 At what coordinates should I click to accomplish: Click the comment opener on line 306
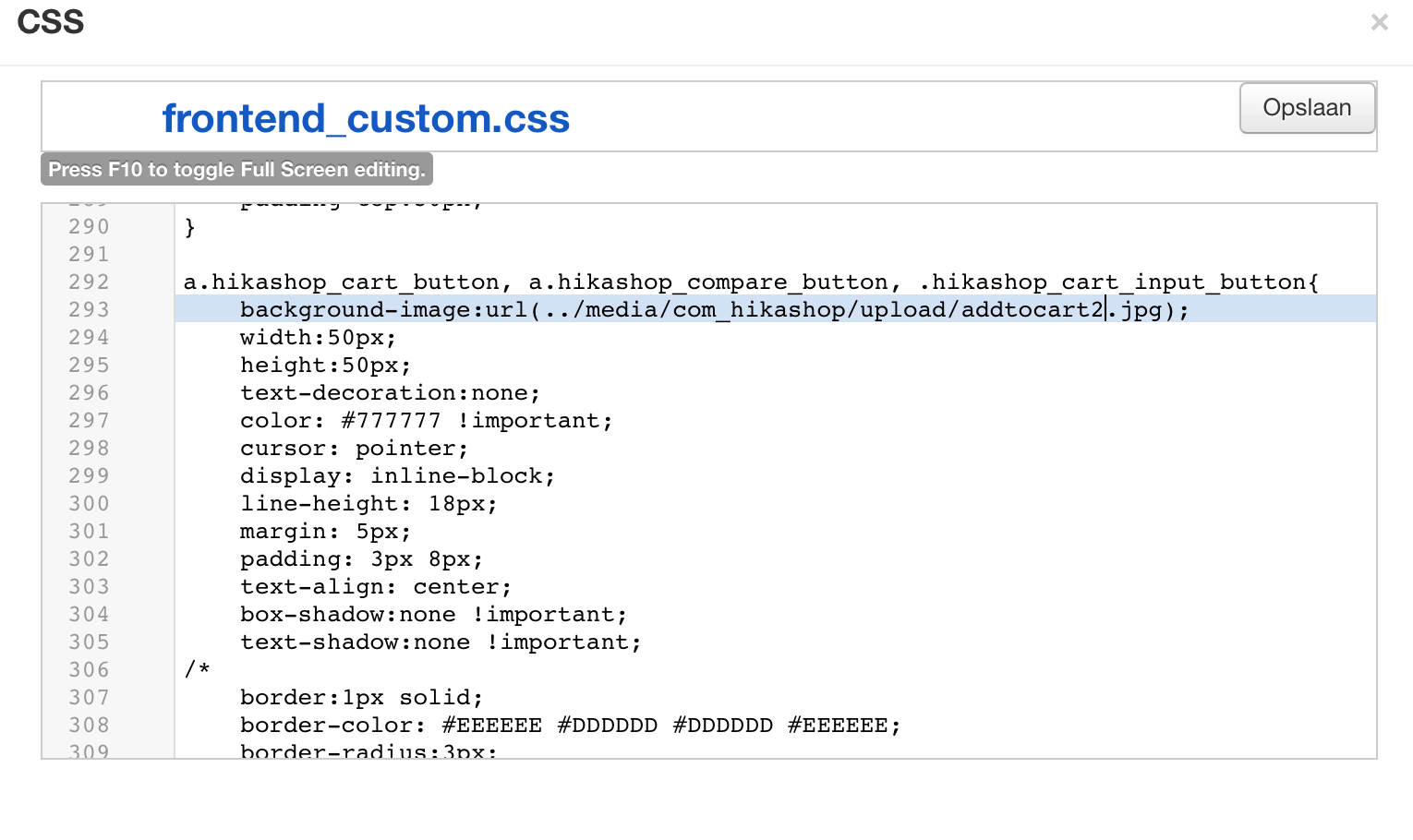(x=197, y=669)
